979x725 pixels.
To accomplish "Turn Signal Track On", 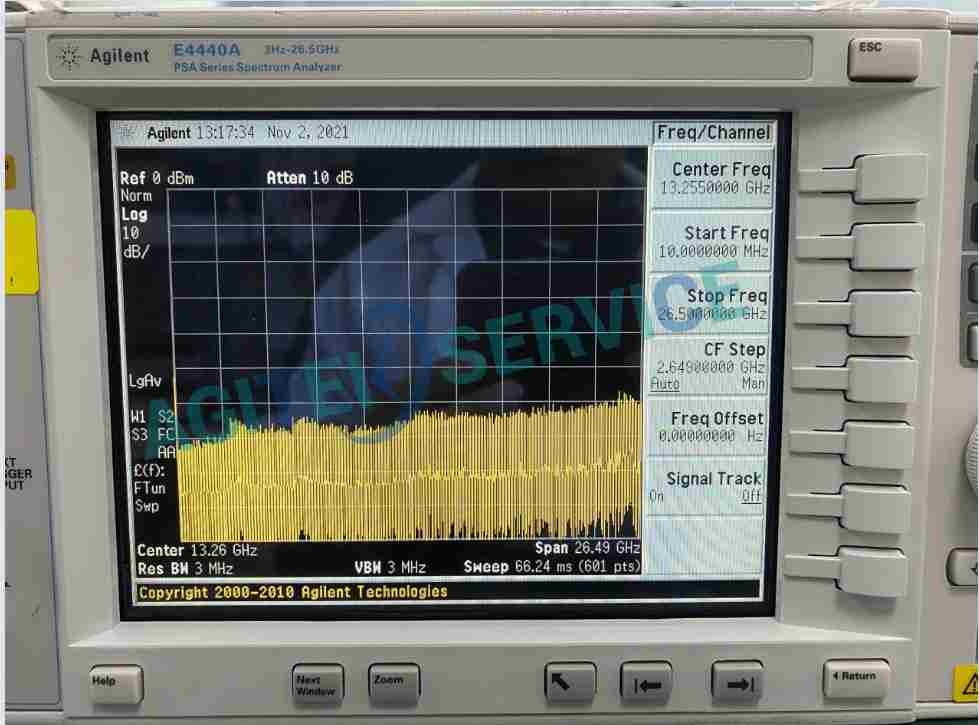I will coord(657,496).
